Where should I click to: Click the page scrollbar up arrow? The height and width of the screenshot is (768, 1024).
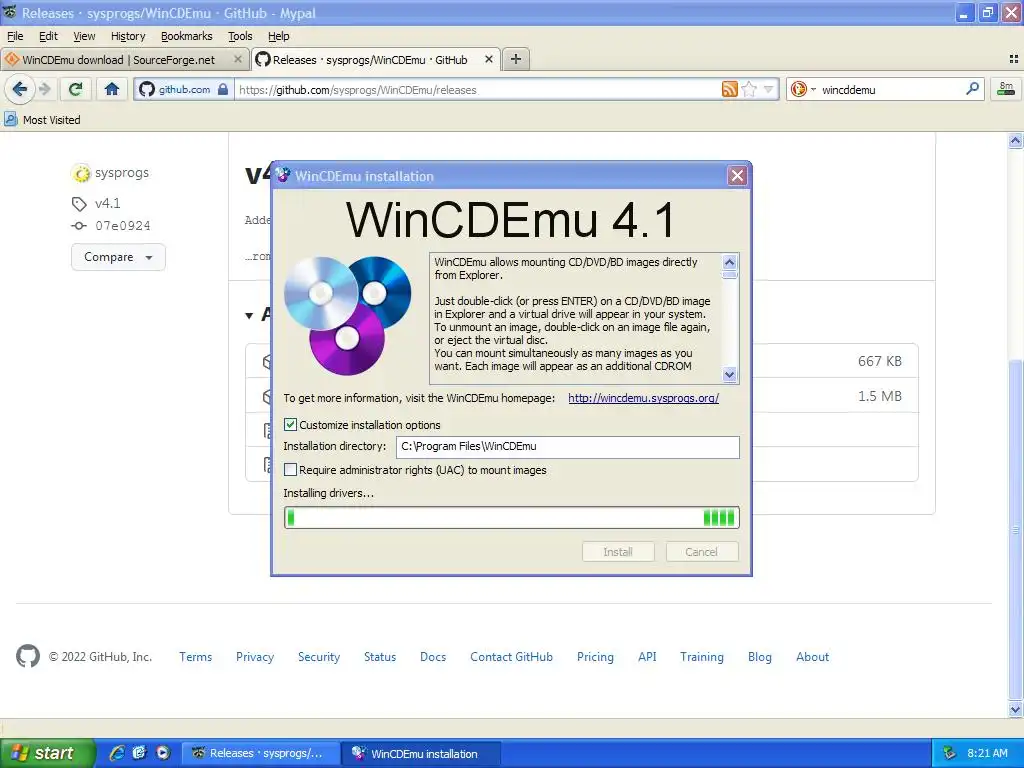[x=1015, y=140]
